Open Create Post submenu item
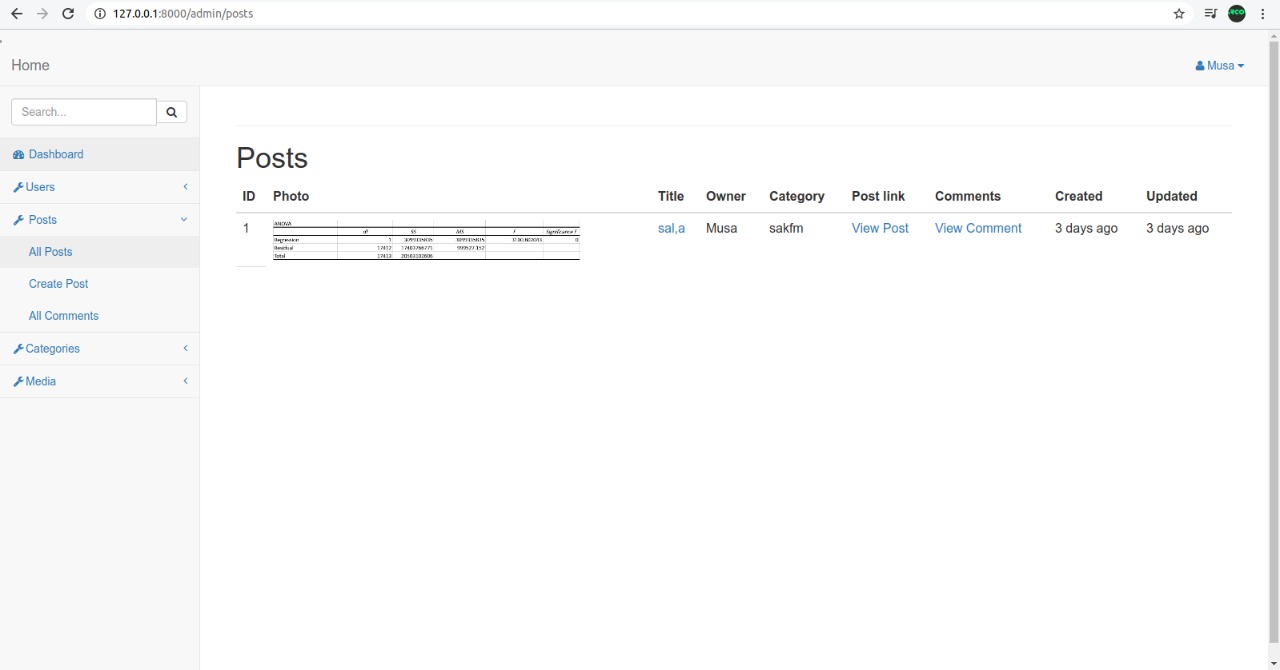The height and width of the screenshot is (670, 1280). (99, 284)
